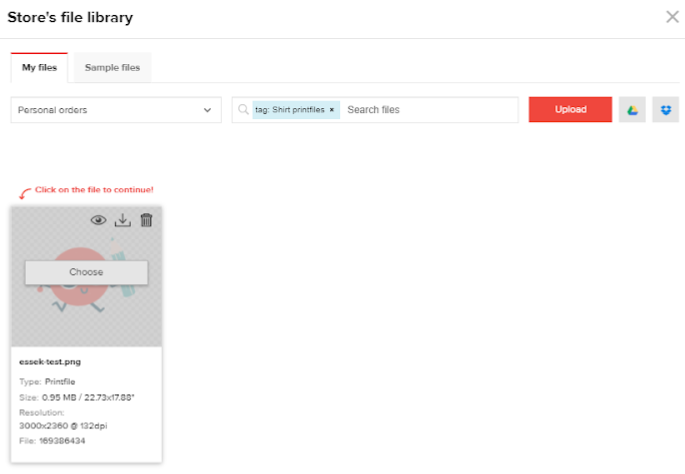Import from Dropbox icon
The width and height of the screenshot is (685, 474).
coord(666,110)
